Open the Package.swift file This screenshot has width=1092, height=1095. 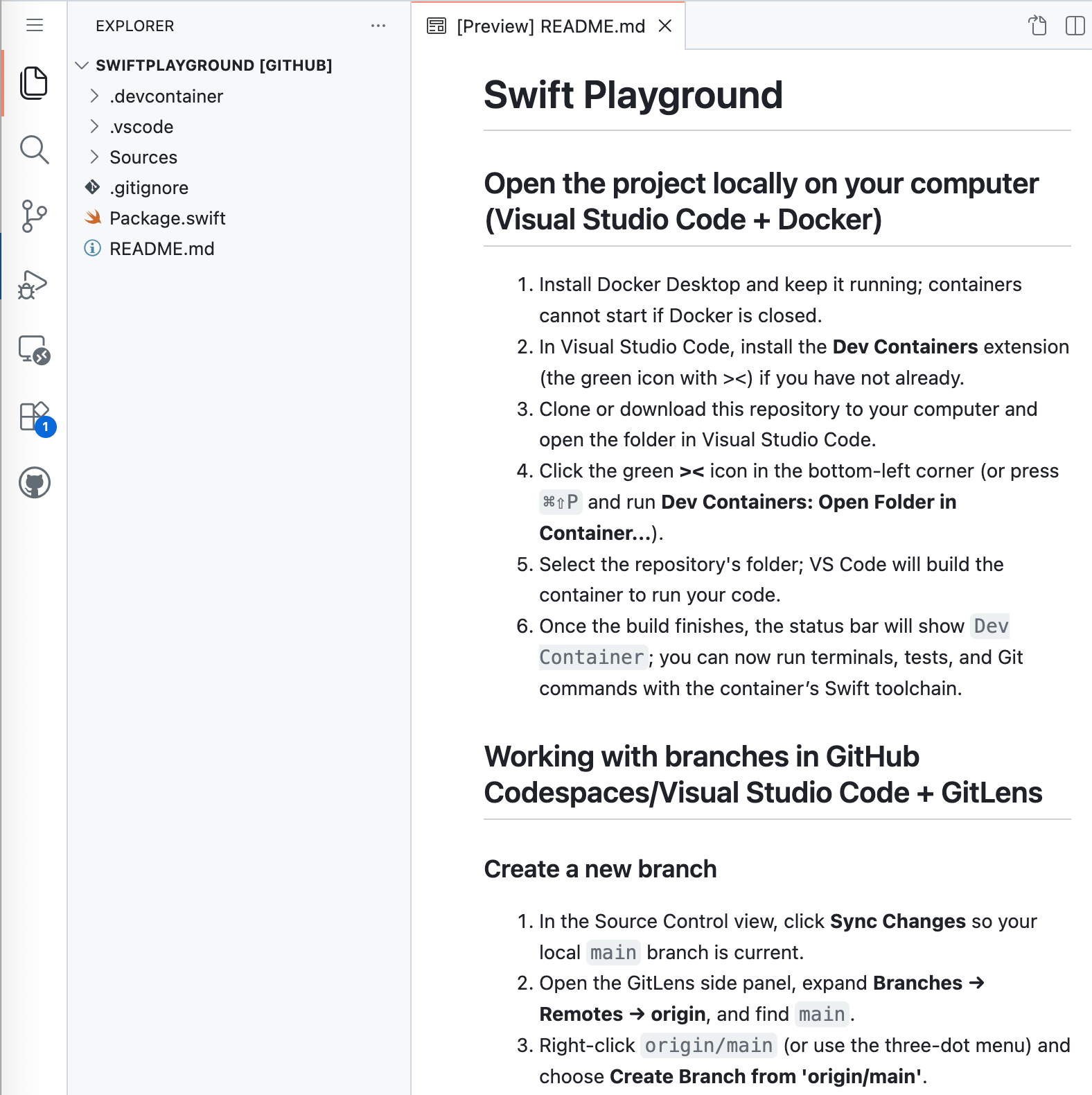pos(240,218)
